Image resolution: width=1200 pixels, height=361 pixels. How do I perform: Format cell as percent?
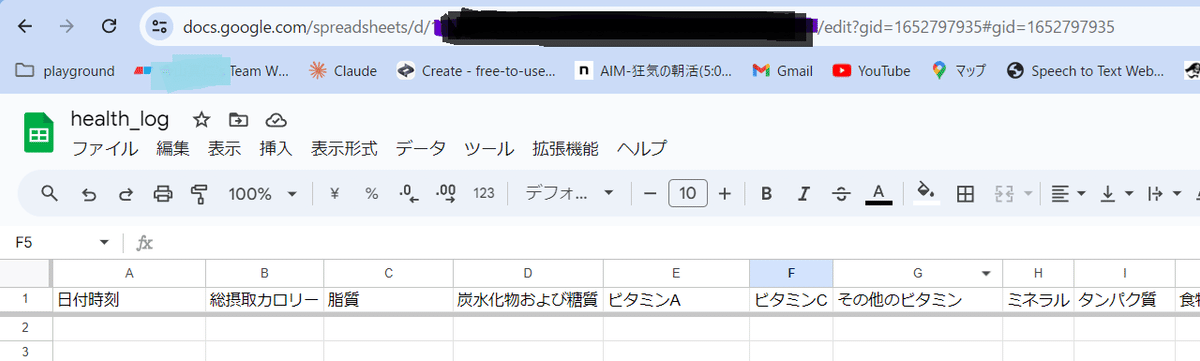pos(371,194)
